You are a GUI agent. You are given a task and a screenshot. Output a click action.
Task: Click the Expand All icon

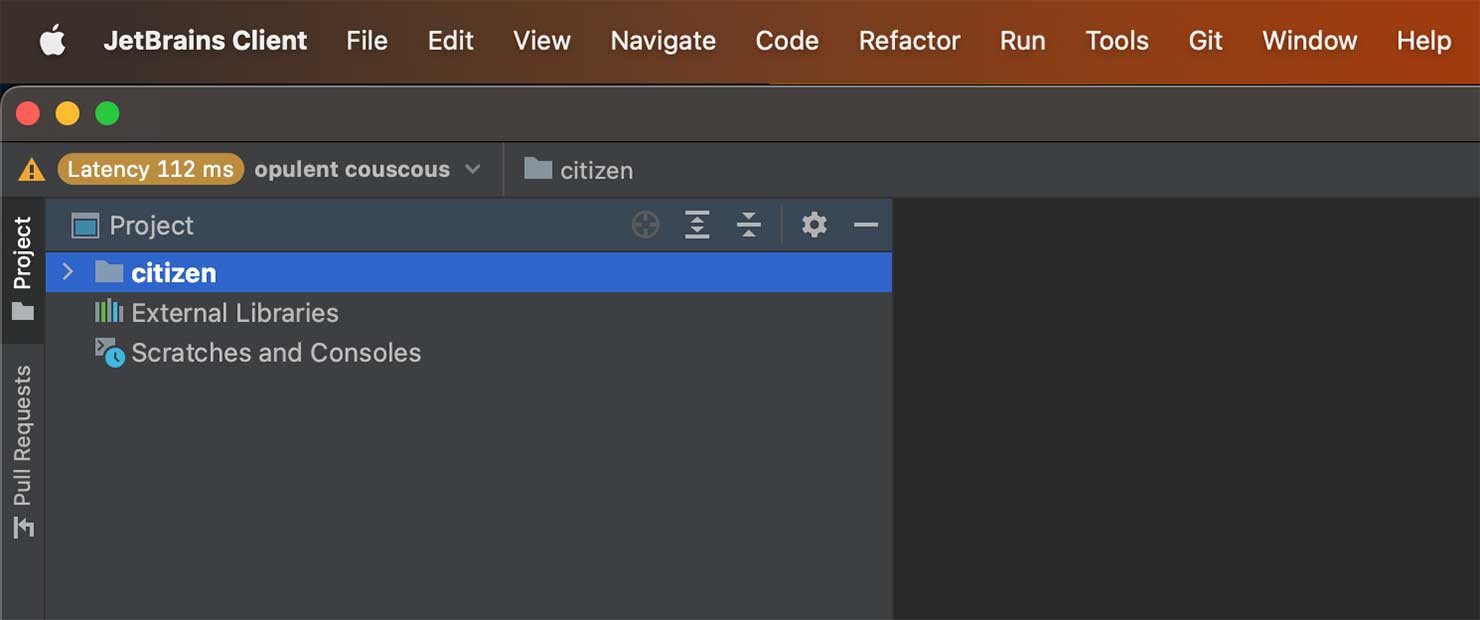coord(697,226)
